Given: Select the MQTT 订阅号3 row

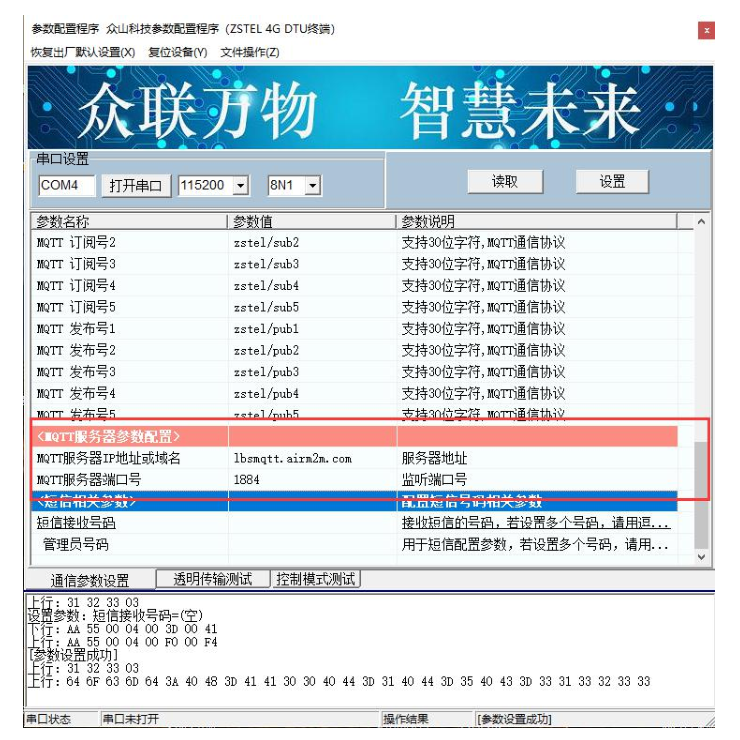Looking at the screenshot, I should click(x=355, y=264).
